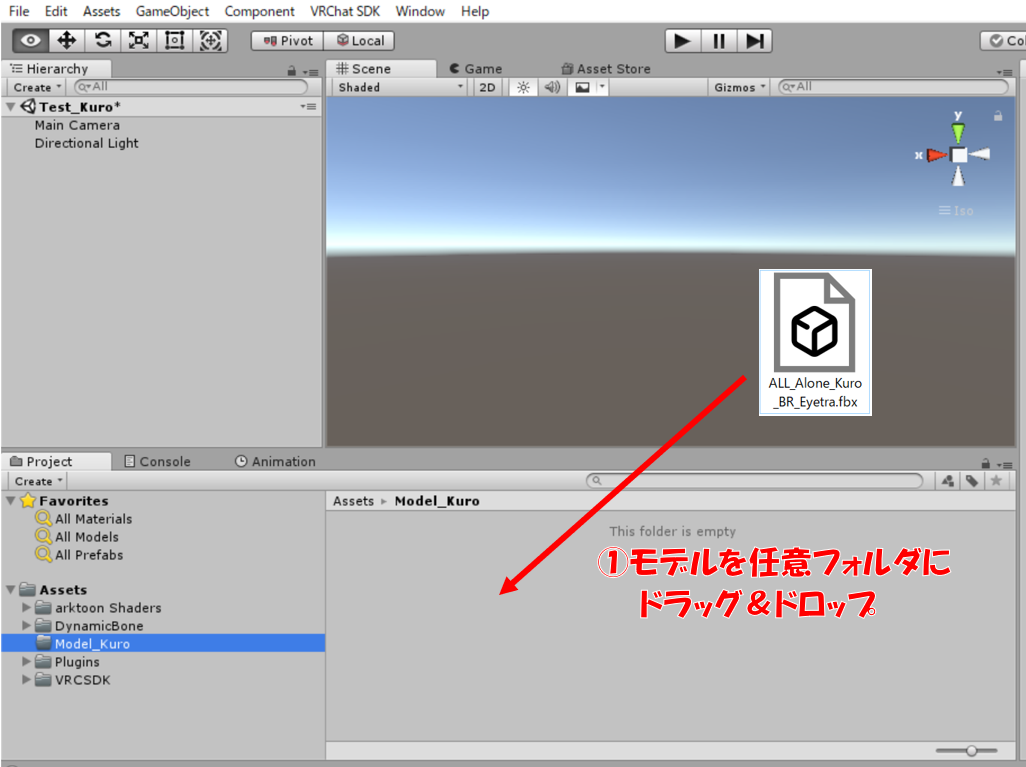Toggle 2D scene view mode
Screen dimensions: 1026x767
[487, 87]
